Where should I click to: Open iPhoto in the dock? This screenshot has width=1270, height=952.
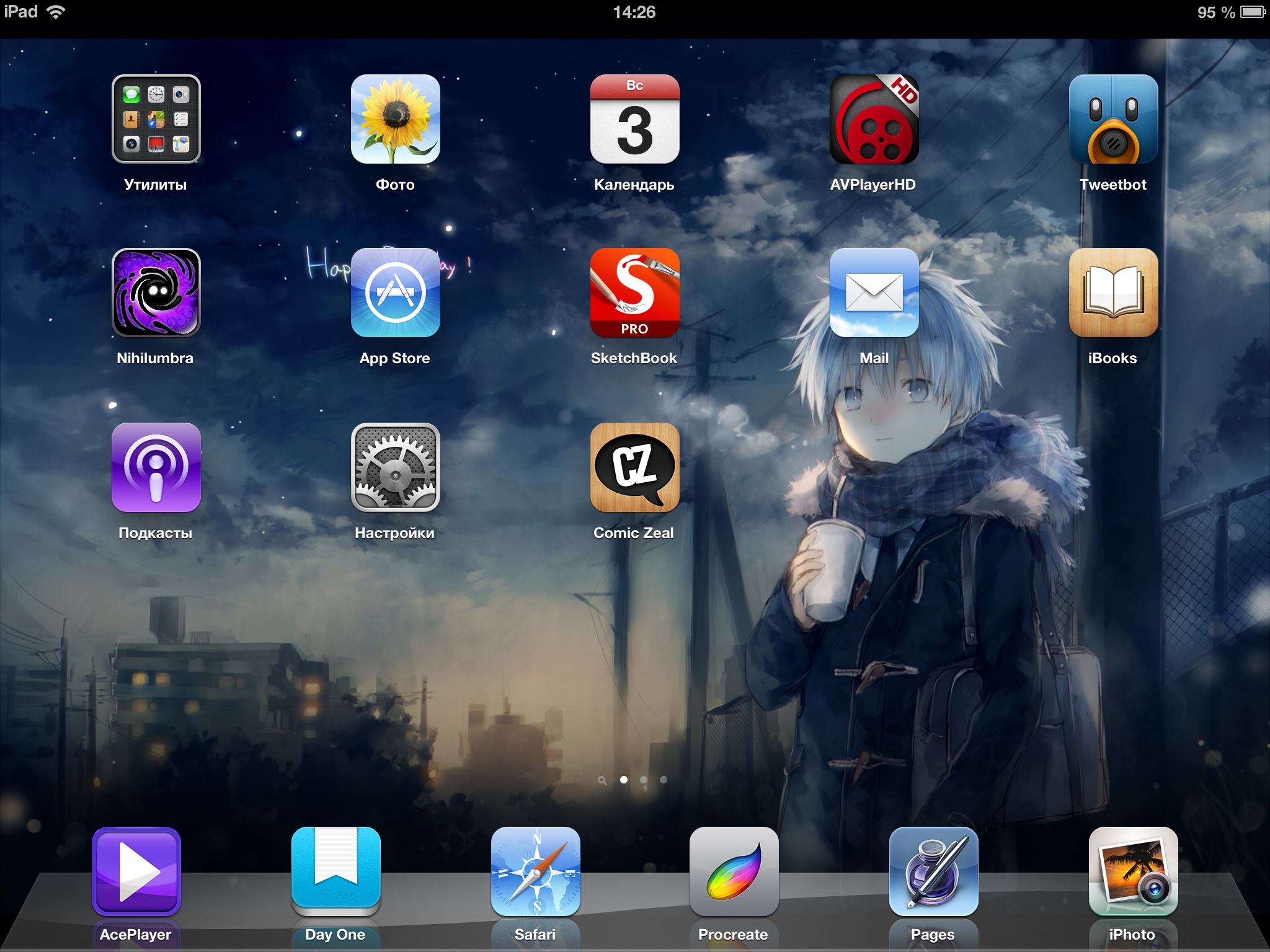[x=1133, y=871]
